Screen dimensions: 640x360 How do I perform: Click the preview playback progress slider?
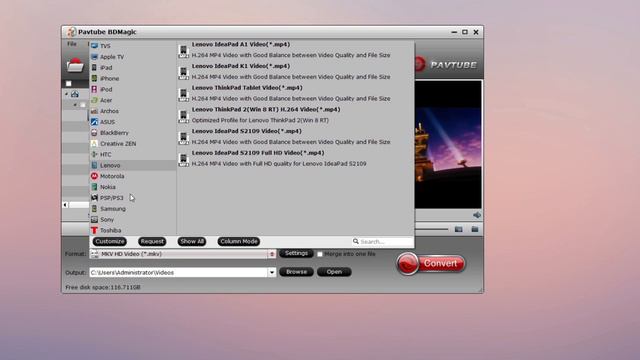tap(431, 229)
